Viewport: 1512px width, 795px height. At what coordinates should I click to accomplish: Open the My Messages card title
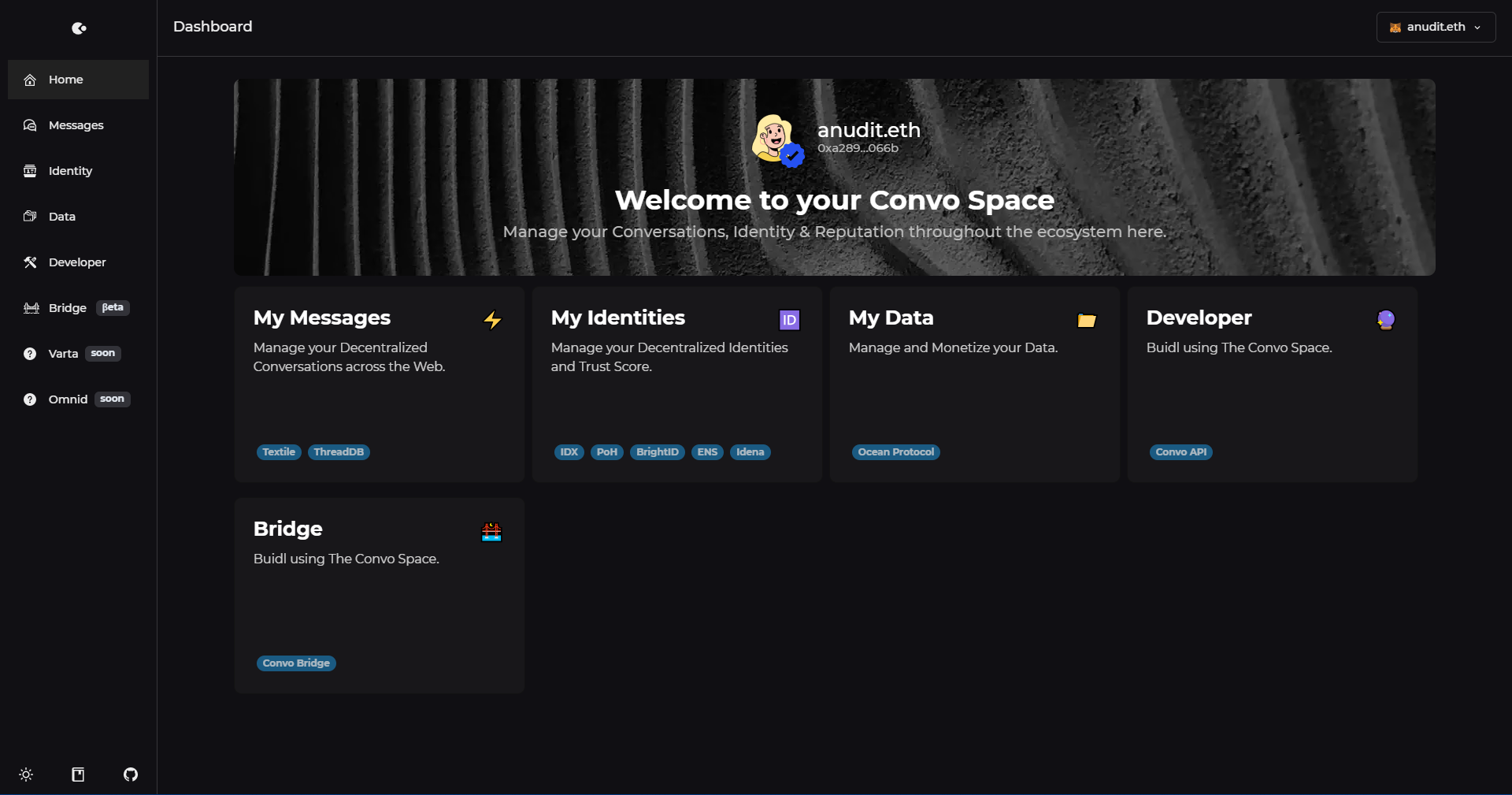coord(321,318)
